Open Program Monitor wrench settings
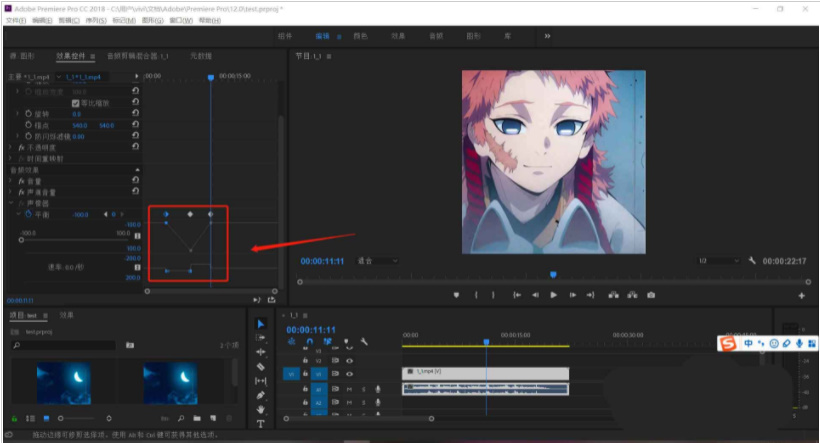This screenshot has width=820, height=443. [752, 261]
